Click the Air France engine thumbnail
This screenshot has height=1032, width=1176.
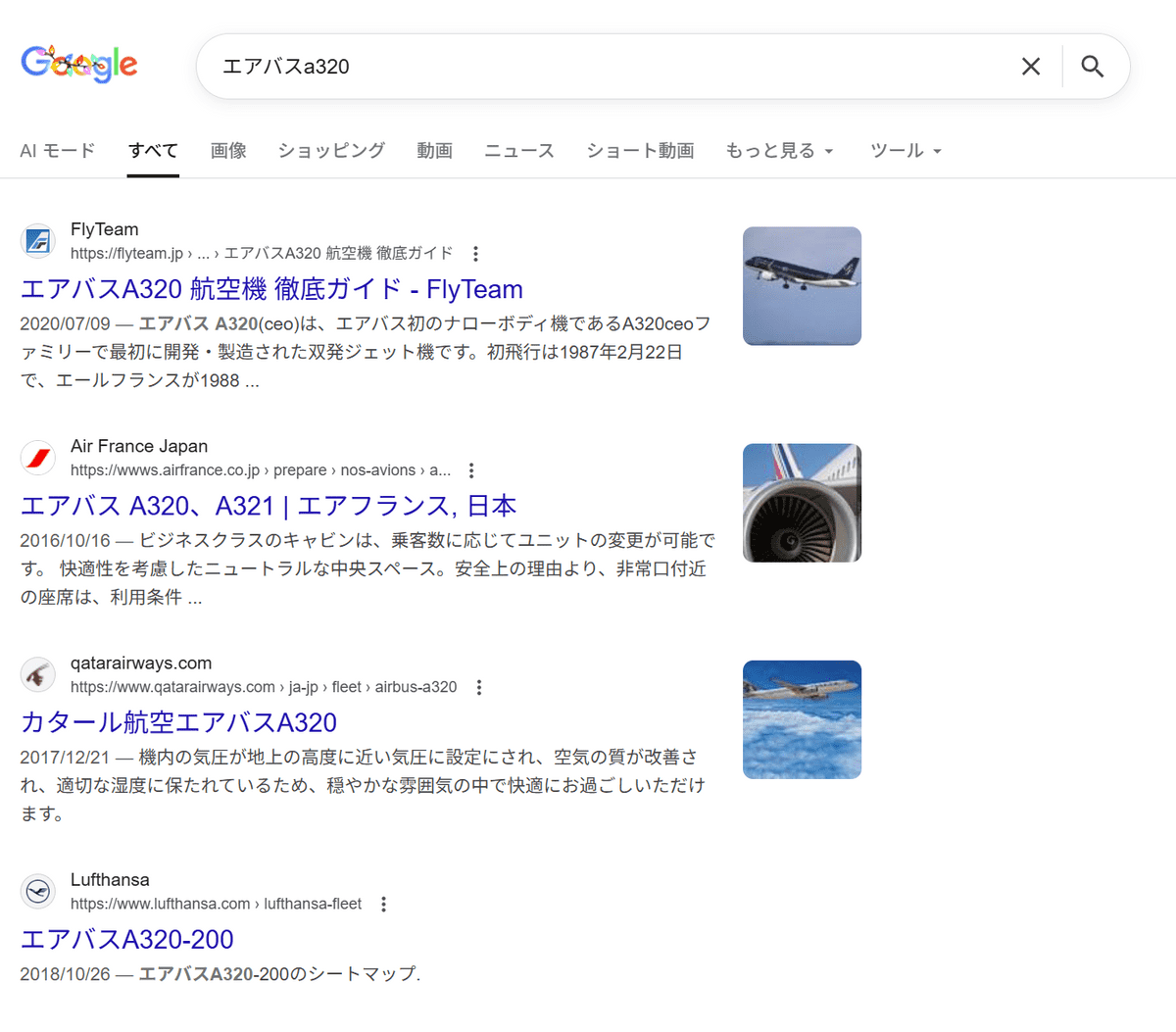802,503
